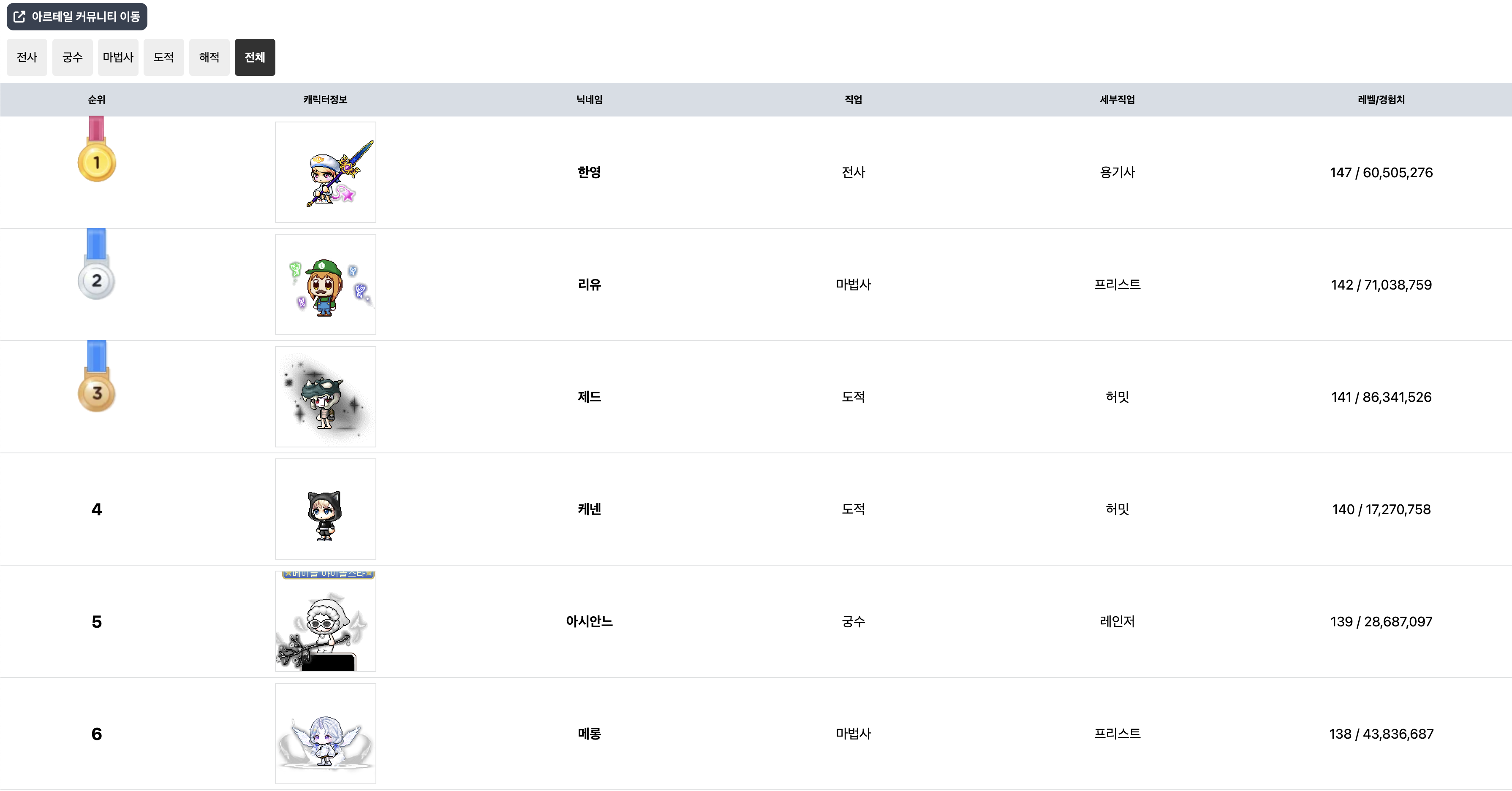Viewport: 1512px width, 791px height.
Task: Click rank number 6
Action: [x=97, y=734]
